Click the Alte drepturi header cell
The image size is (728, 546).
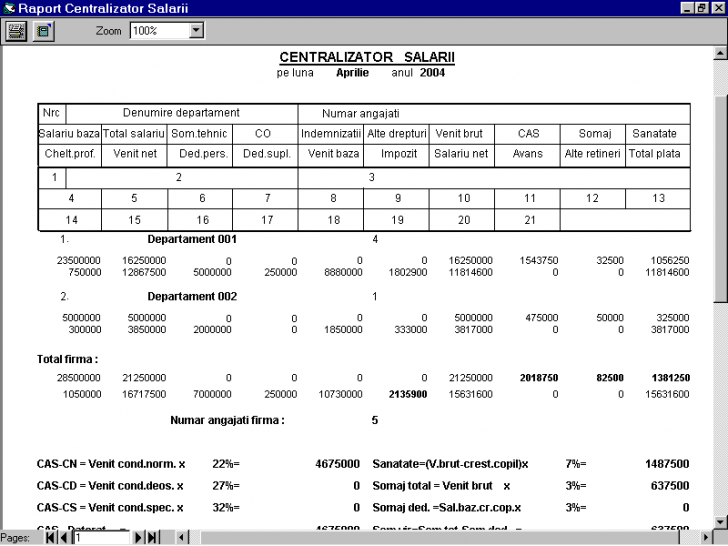[396, 134]
